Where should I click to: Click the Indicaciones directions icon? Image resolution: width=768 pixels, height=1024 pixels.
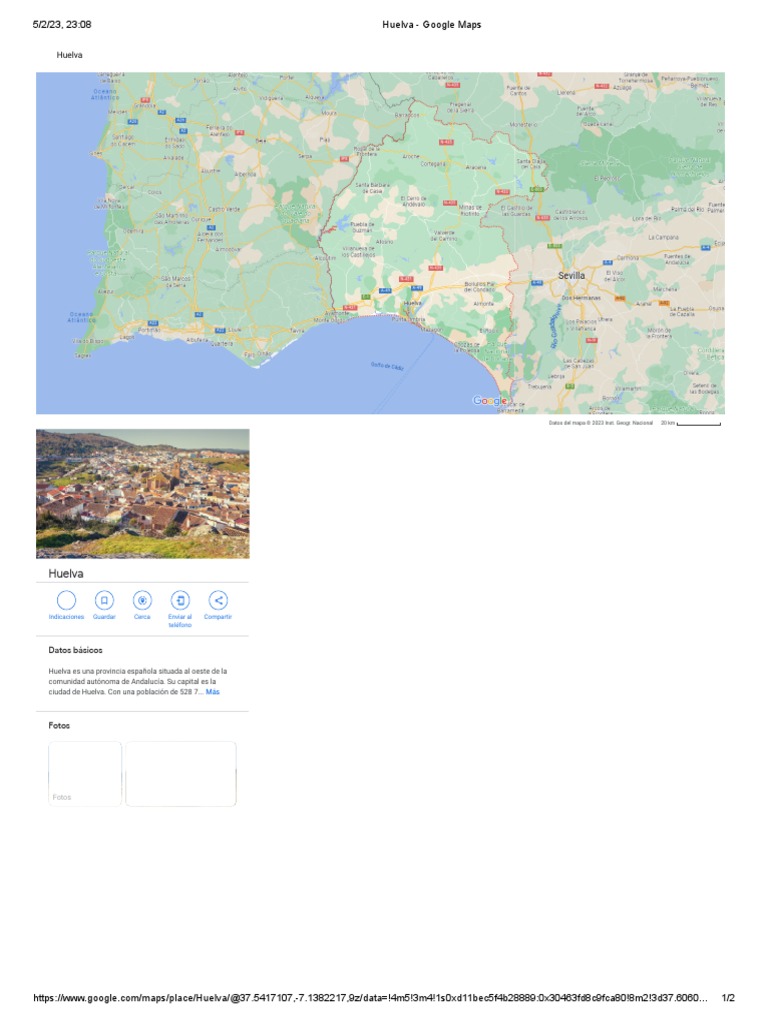(x=66, y=600)
